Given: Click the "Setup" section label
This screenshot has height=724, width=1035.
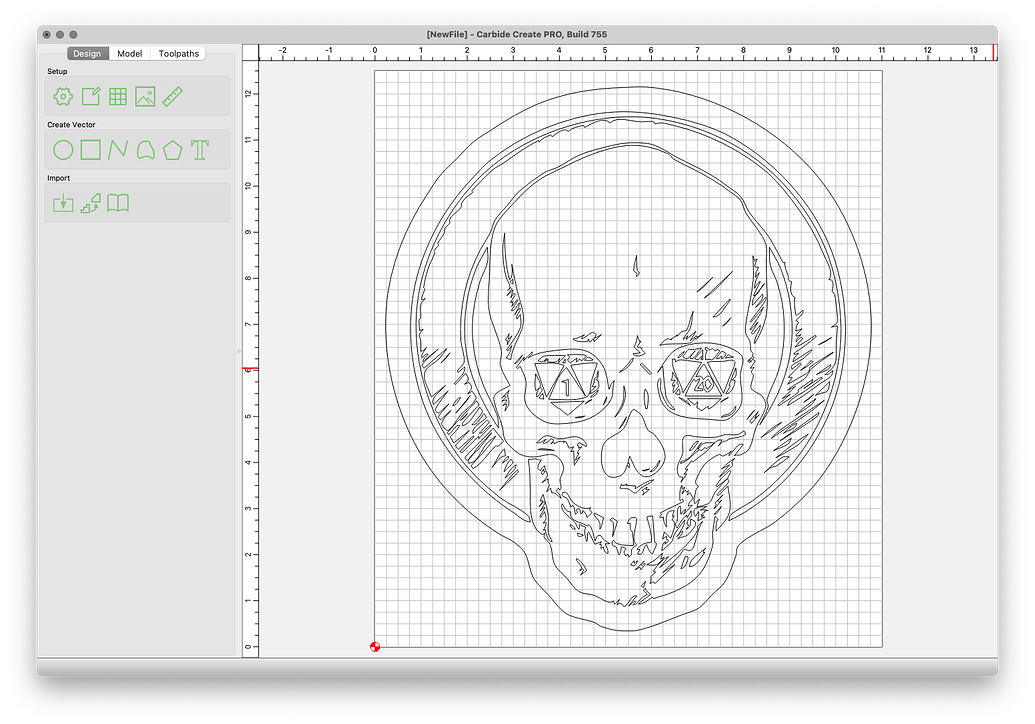Looking at the screenshot, I should [57, 71].
